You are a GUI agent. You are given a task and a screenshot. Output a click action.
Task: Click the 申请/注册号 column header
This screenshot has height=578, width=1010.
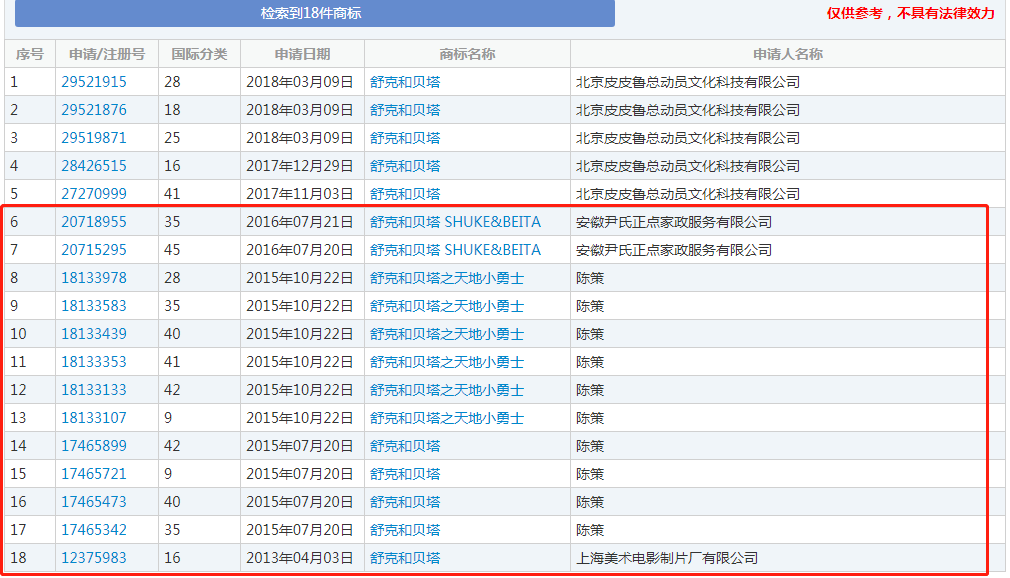(107, 54)
